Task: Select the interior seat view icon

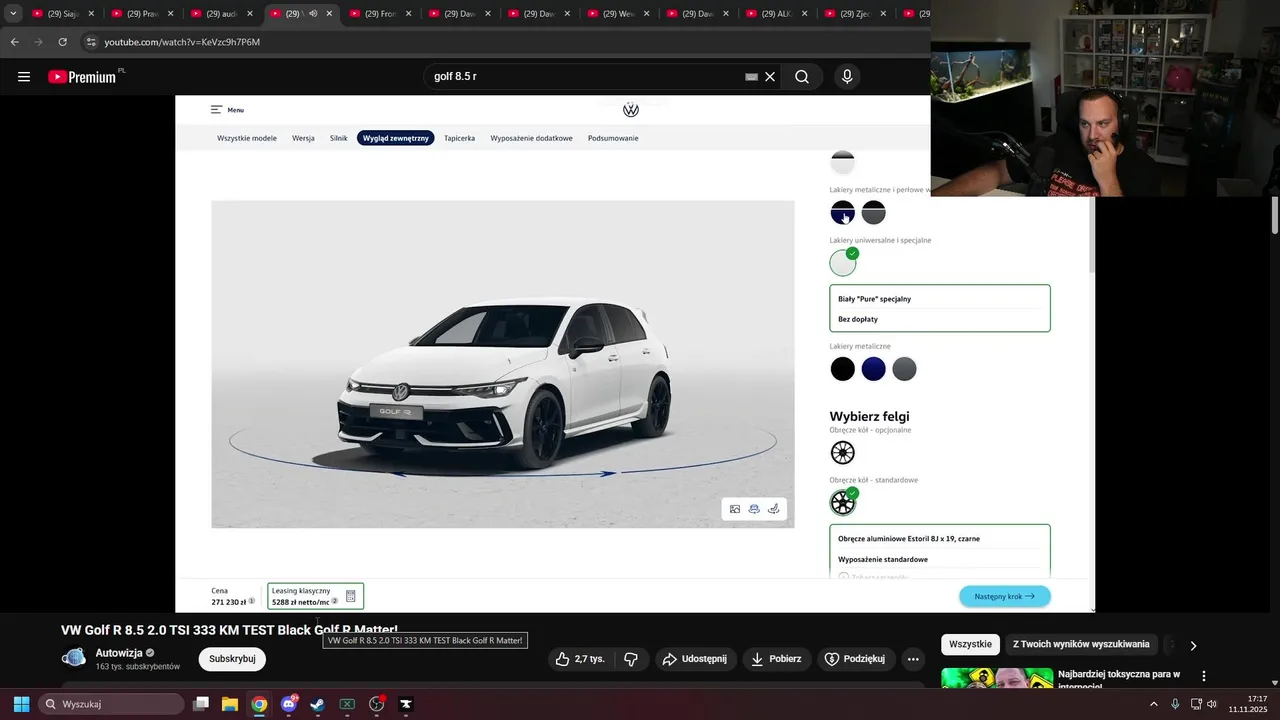Action: coord(774,509)
